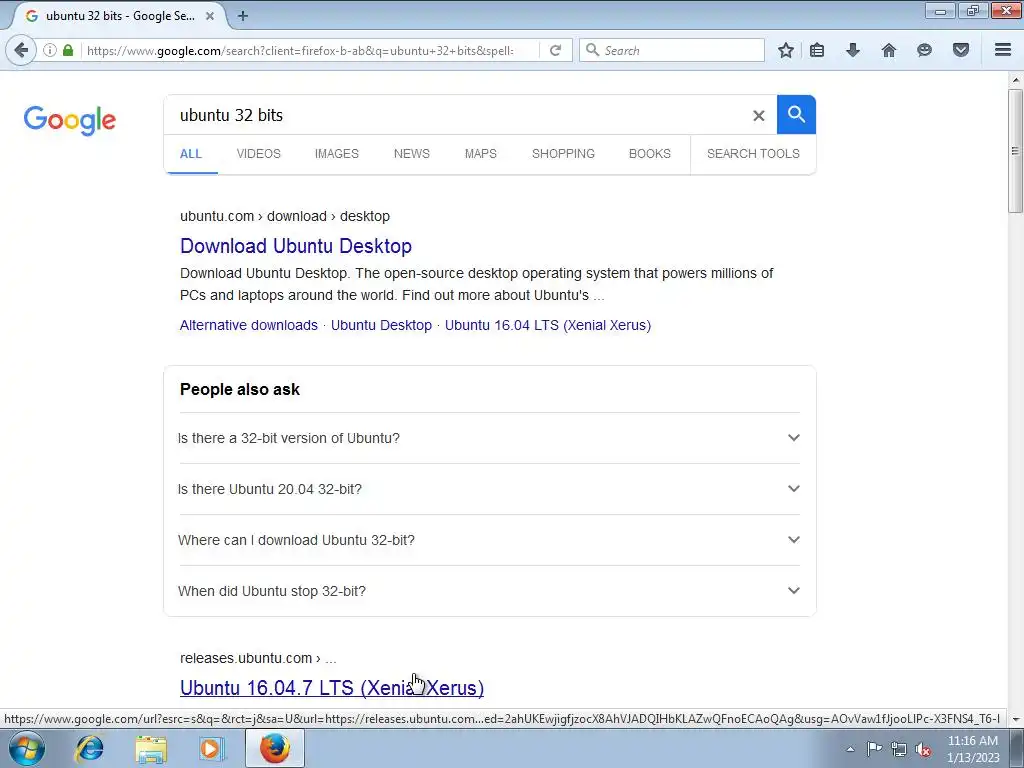Open the Firefox hamburger menu
1024x768 pixels.
(1003, 50)
